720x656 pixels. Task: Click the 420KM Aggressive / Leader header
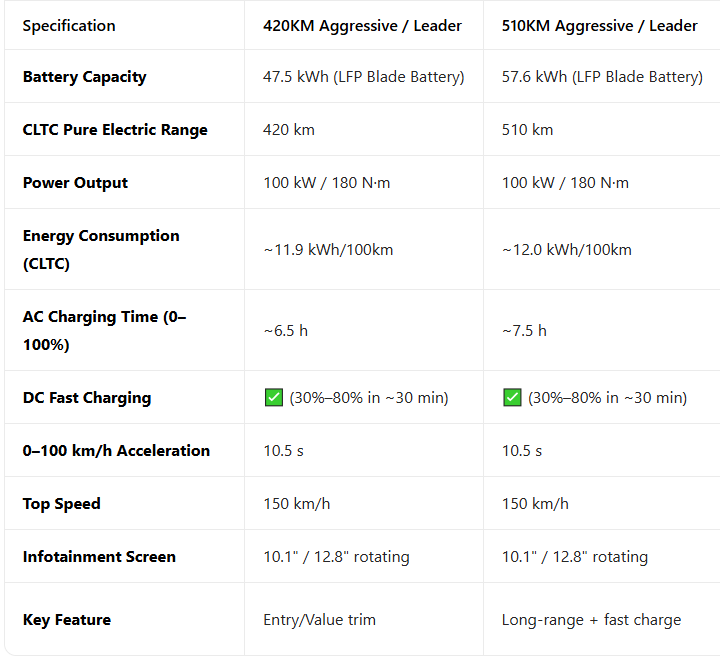(x=362, y=26)
